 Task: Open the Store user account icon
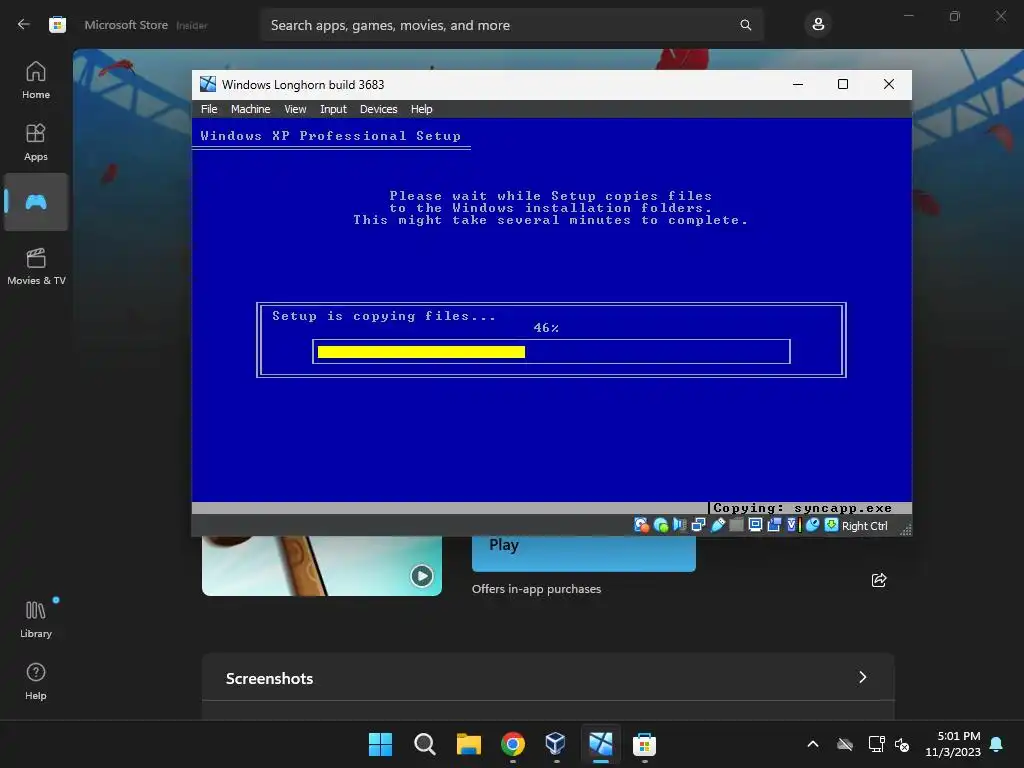coord(818,25)
